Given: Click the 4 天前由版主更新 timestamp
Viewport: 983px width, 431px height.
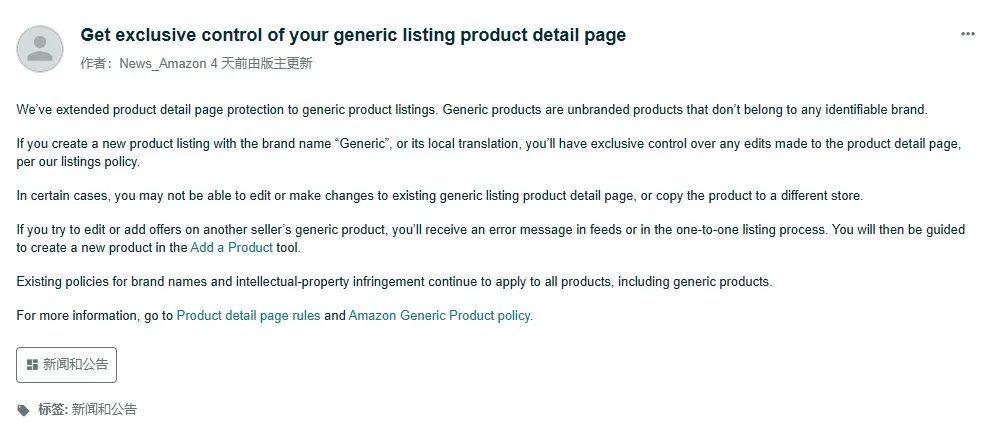Looking at the screenshot, I should click(x=261, y=63).
